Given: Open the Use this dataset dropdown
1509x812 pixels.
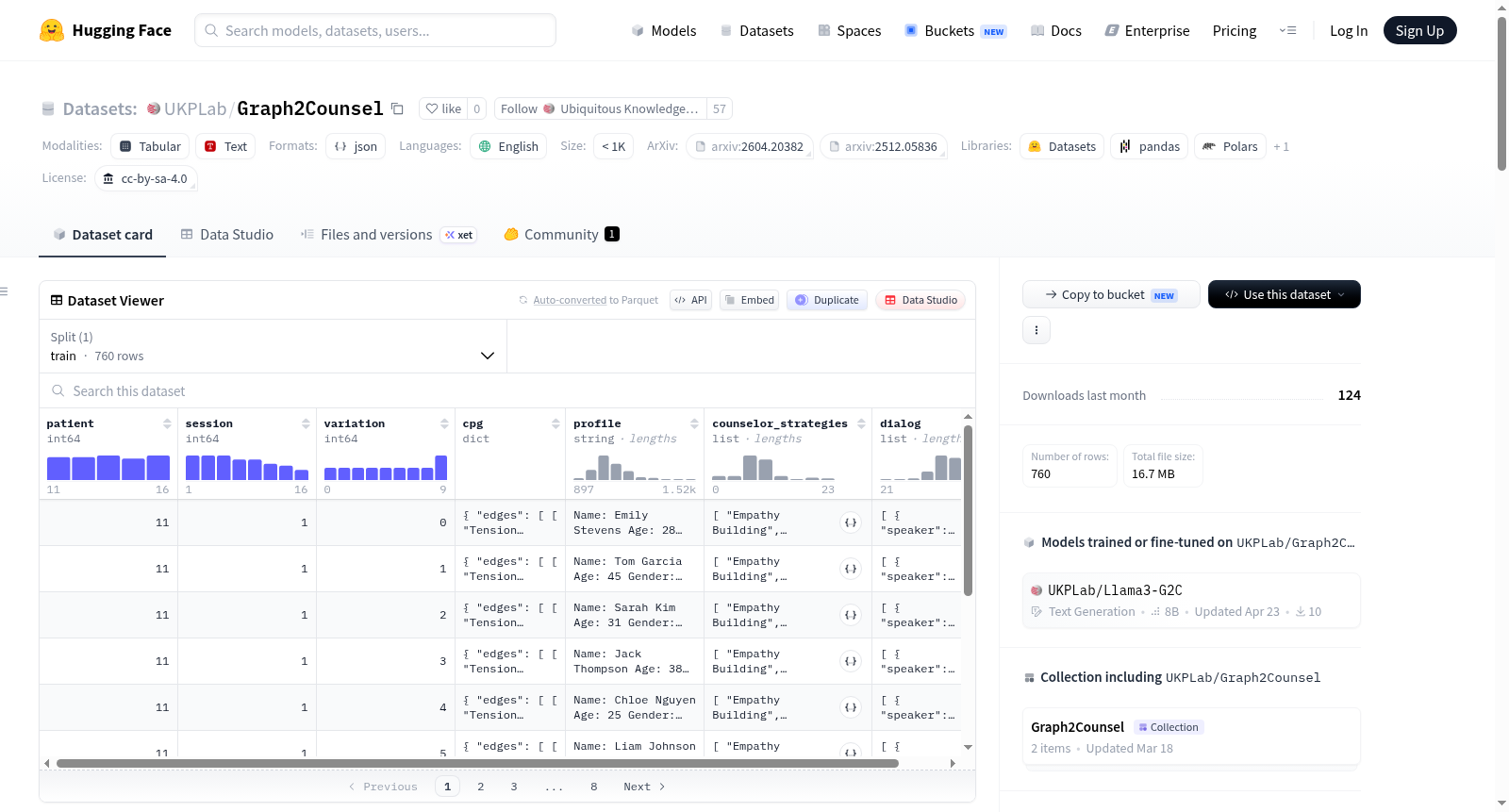Looking at the screenshot, I should pyautogui.click(x=1285, y=294).
